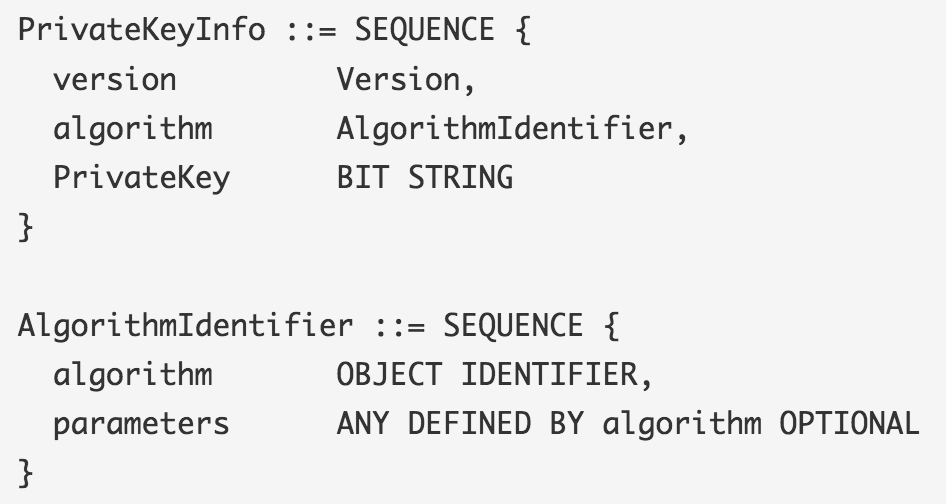
Task: Click the OPTIONAL keyword
Action: pos(849,424)
